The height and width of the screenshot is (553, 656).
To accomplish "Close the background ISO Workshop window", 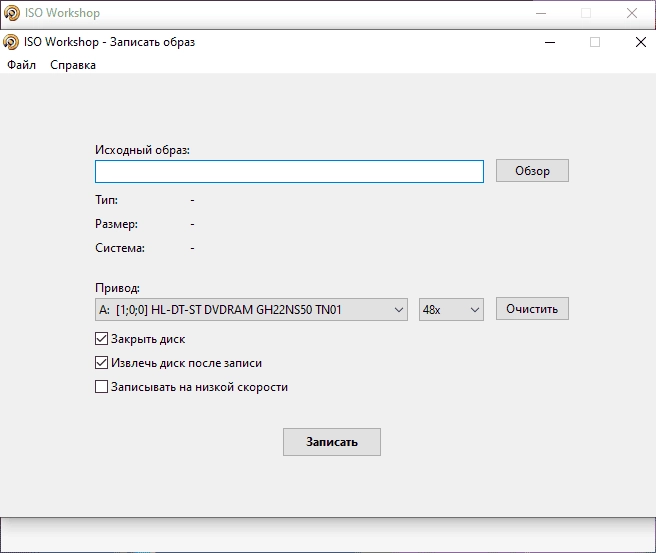I will (x=632, y=13).
